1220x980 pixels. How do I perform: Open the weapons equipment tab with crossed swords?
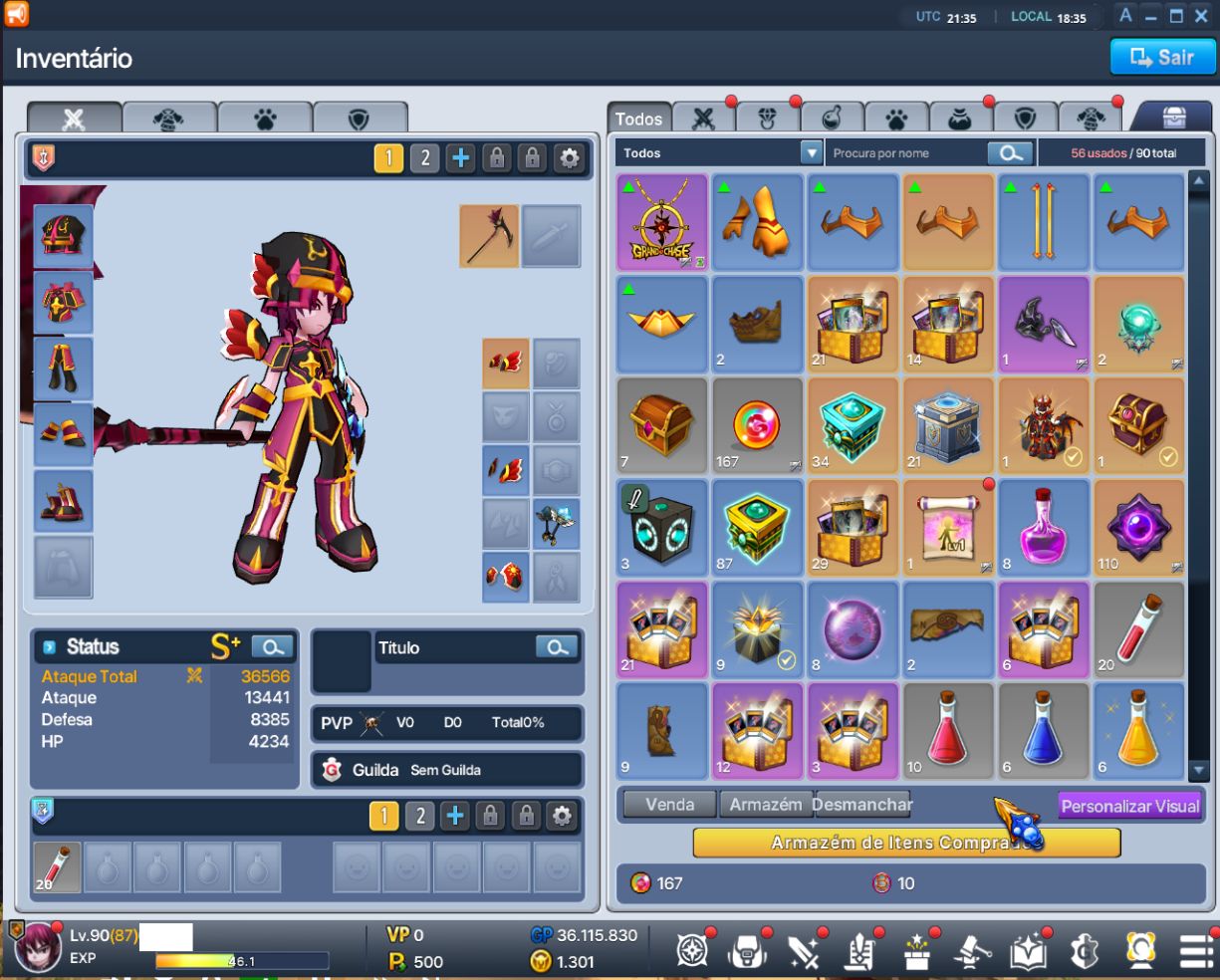point(74,119)
